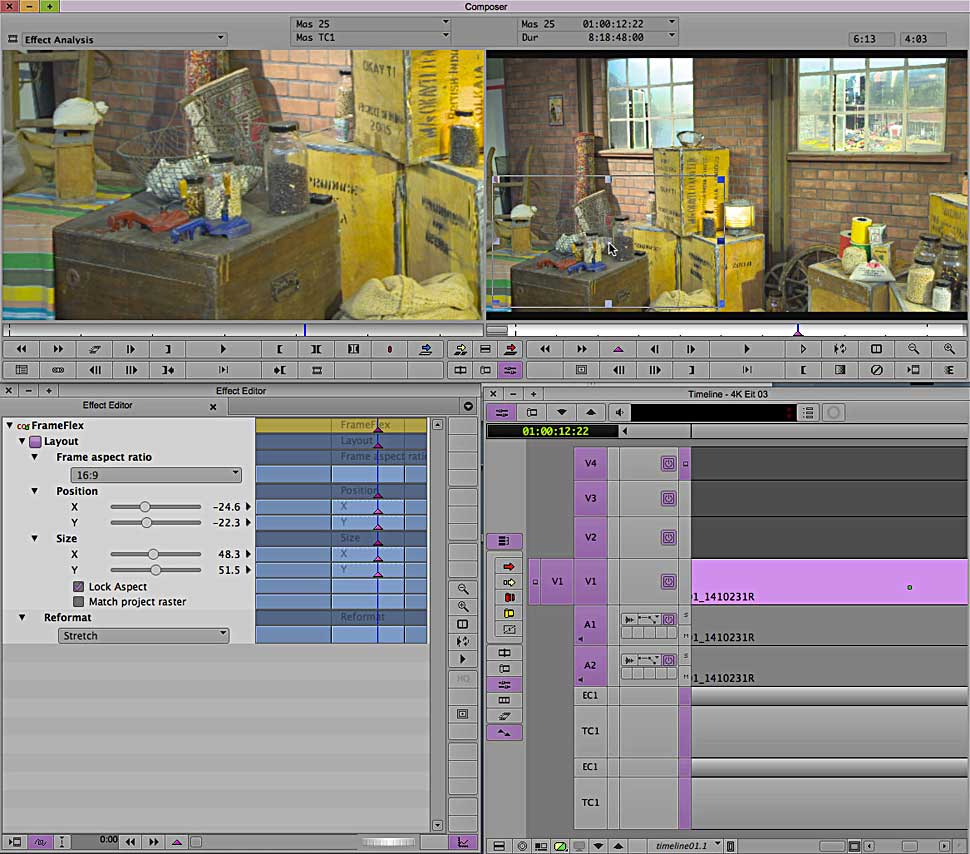Click the Rewind button under source monitor

tap(21, 349)
